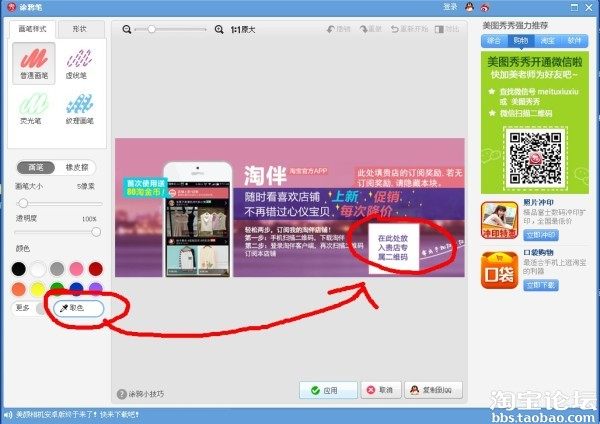Select the 普通画笔 brush style
This screenshot has height=424, width=600.
[34, 63]
